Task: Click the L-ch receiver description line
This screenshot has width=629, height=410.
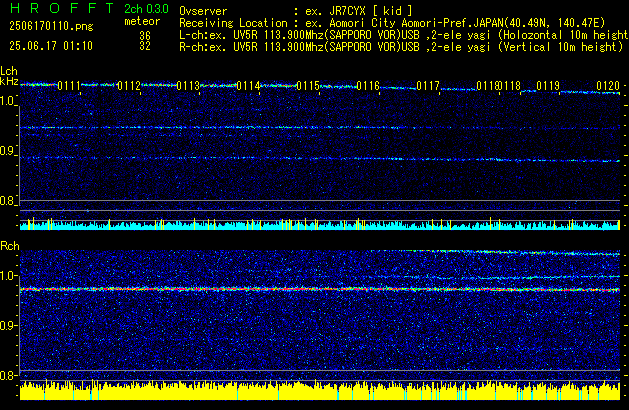Action: 404,35
